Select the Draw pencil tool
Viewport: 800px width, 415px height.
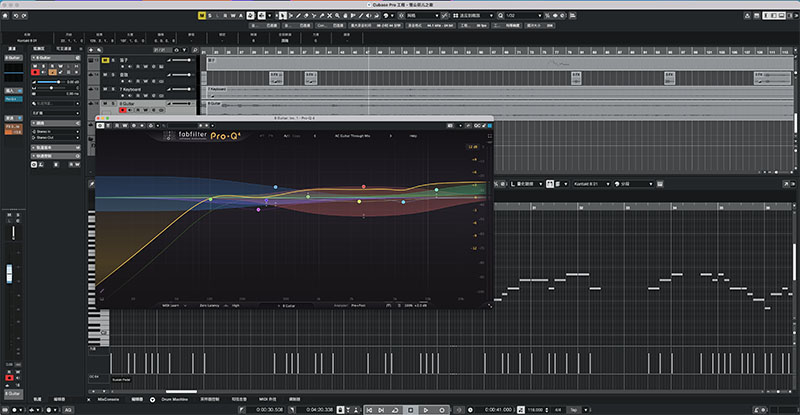[x=298, y=15]
